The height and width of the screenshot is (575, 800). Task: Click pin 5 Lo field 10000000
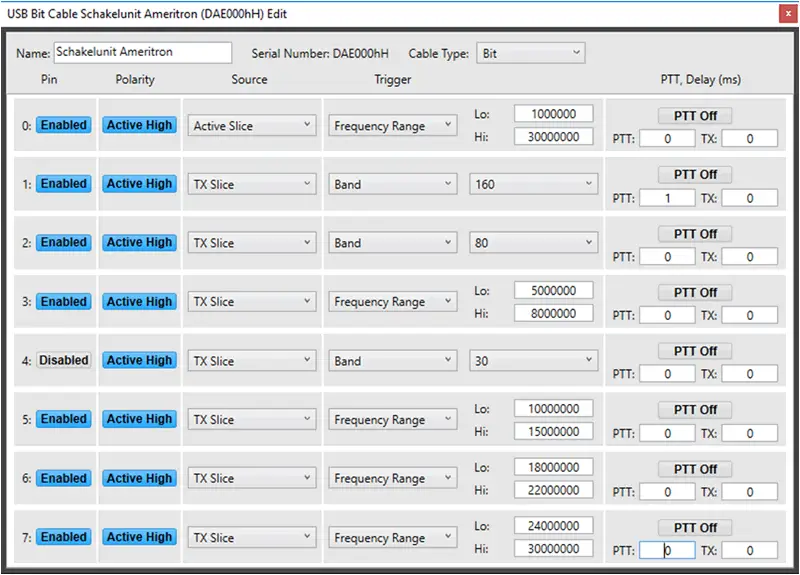[554, 408]
